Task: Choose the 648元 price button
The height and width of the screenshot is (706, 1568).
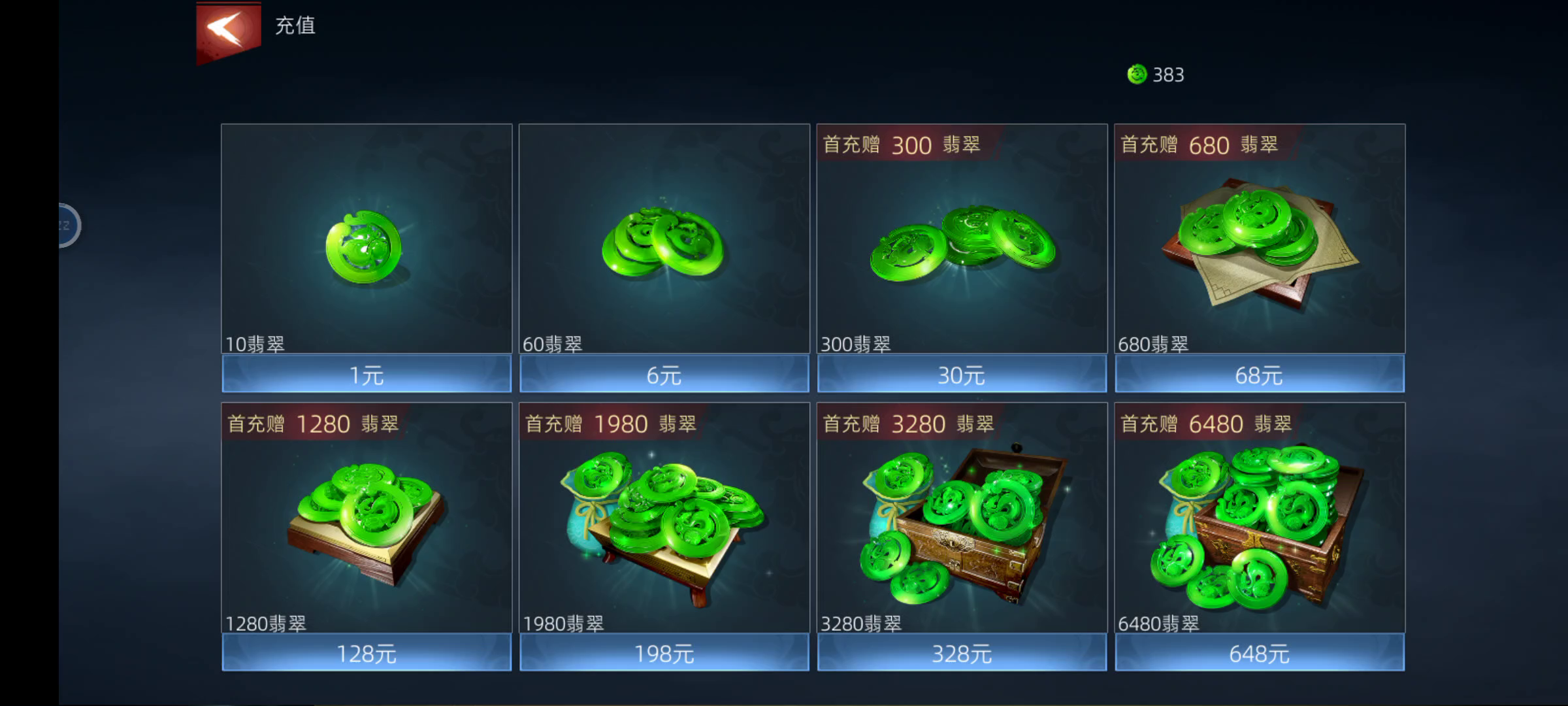Action: pos(1260,652)
